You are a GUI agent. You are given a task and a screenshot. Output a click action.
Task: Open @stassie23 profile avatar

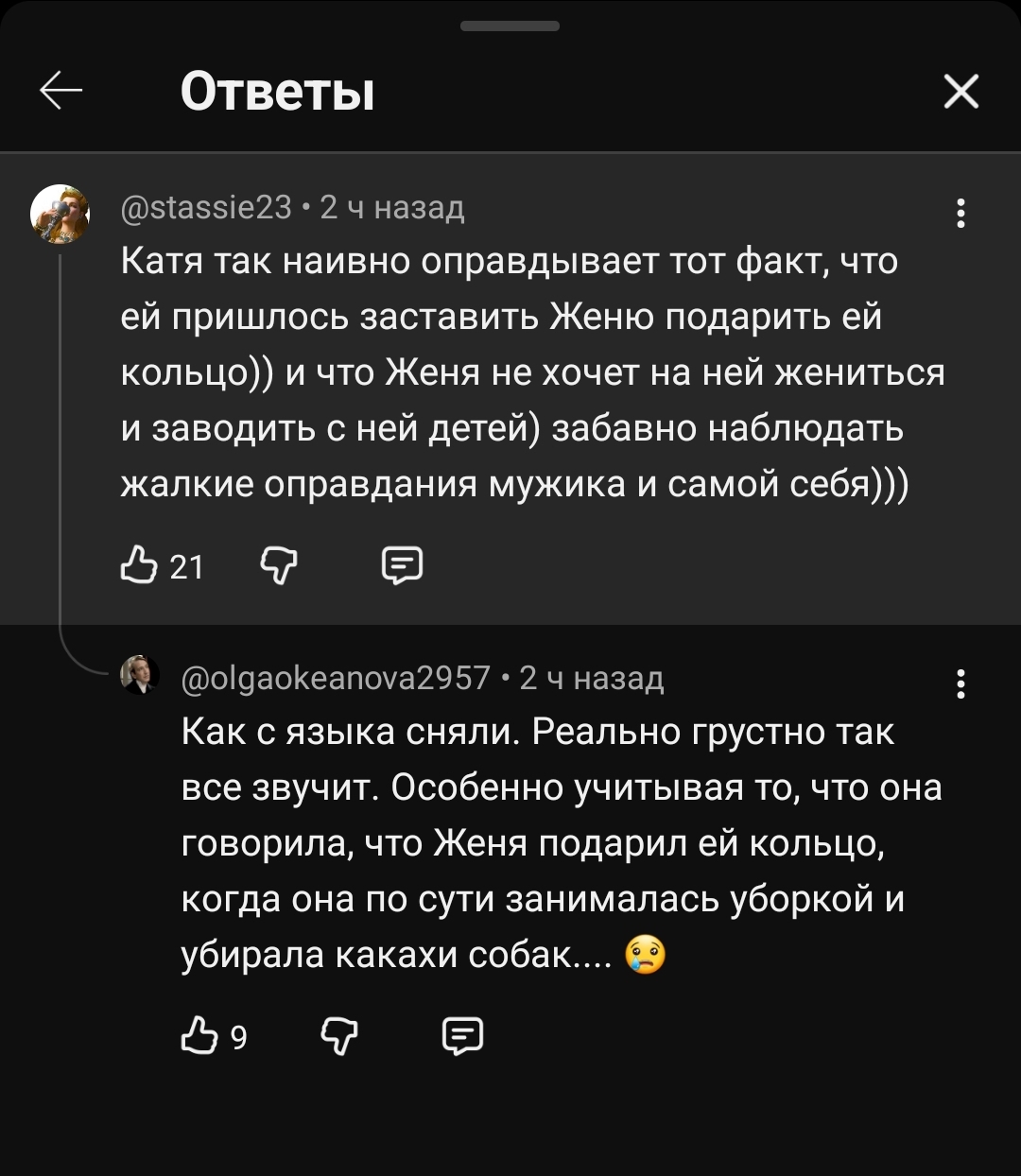click(61, 214)
